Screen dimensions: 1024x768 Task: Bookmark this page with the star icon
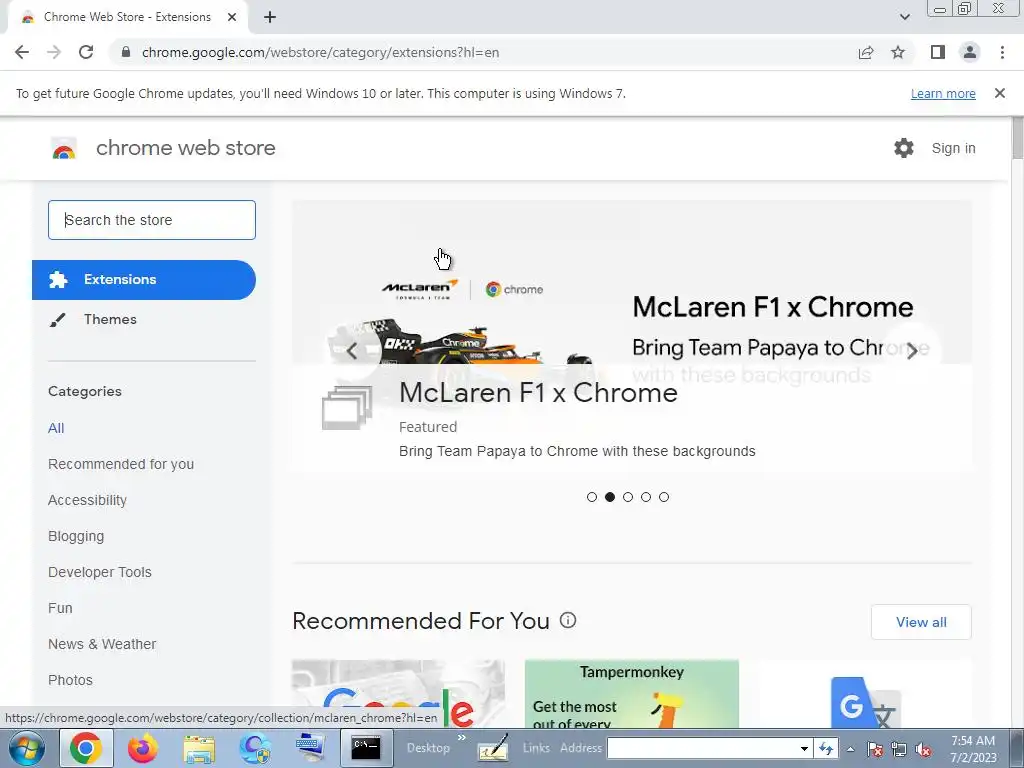click(898, 52)
